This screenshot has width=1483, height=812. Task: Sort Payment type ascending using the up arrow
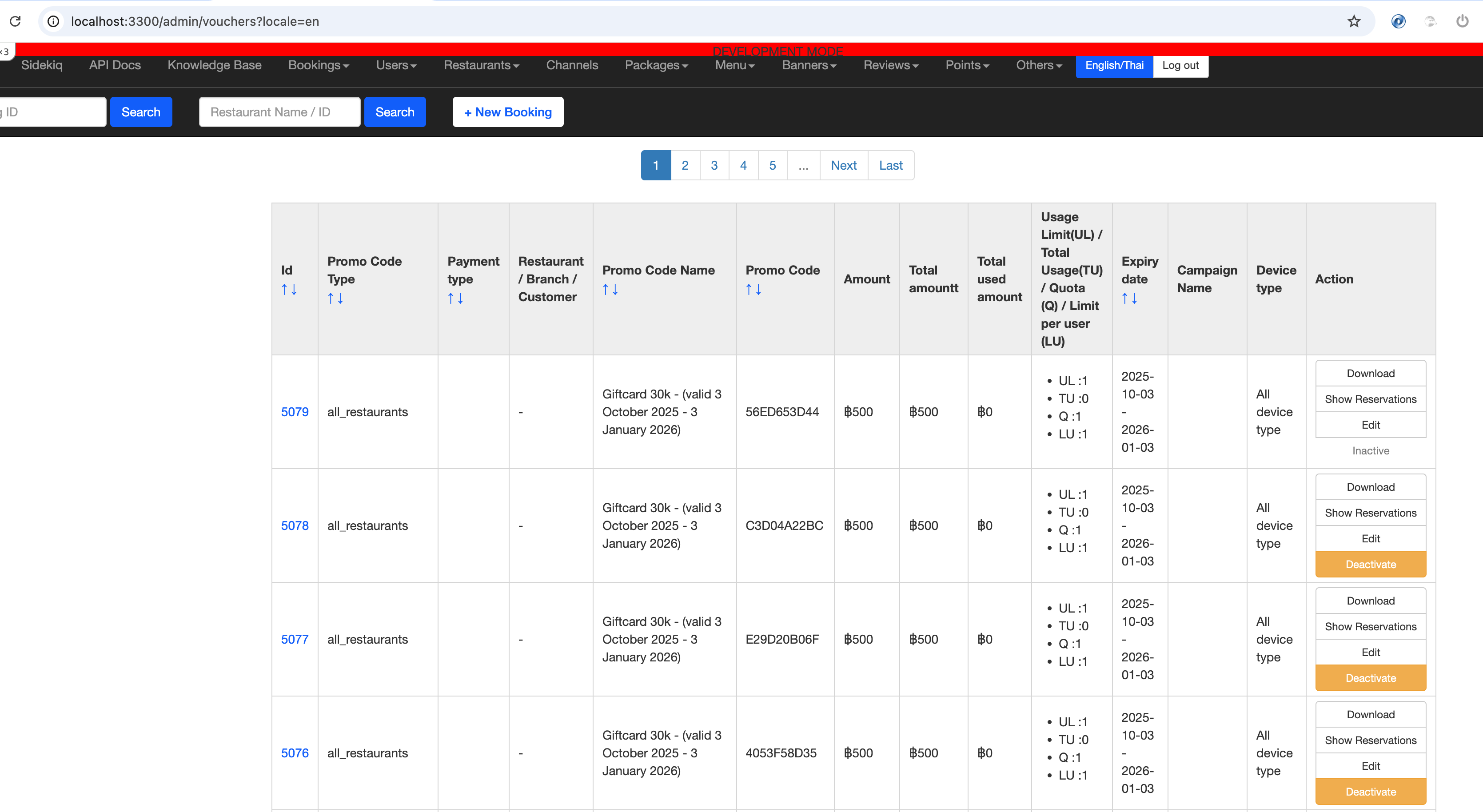pos(451,298)
